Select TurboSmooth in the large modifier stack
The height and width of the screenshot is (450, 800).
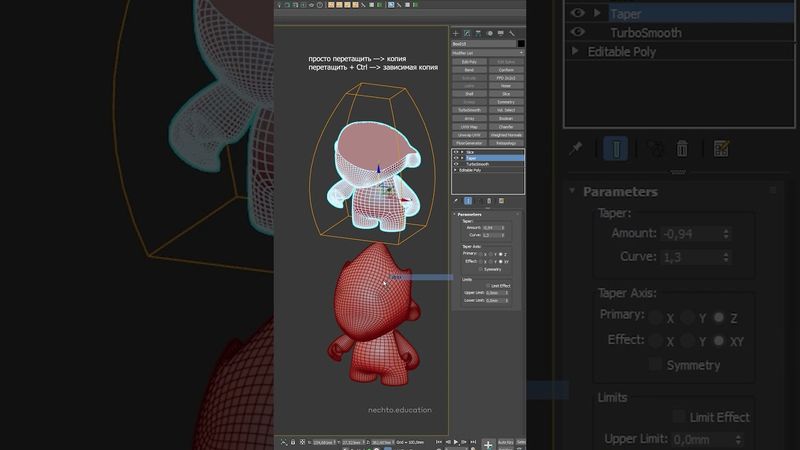(x=646, y=33)
